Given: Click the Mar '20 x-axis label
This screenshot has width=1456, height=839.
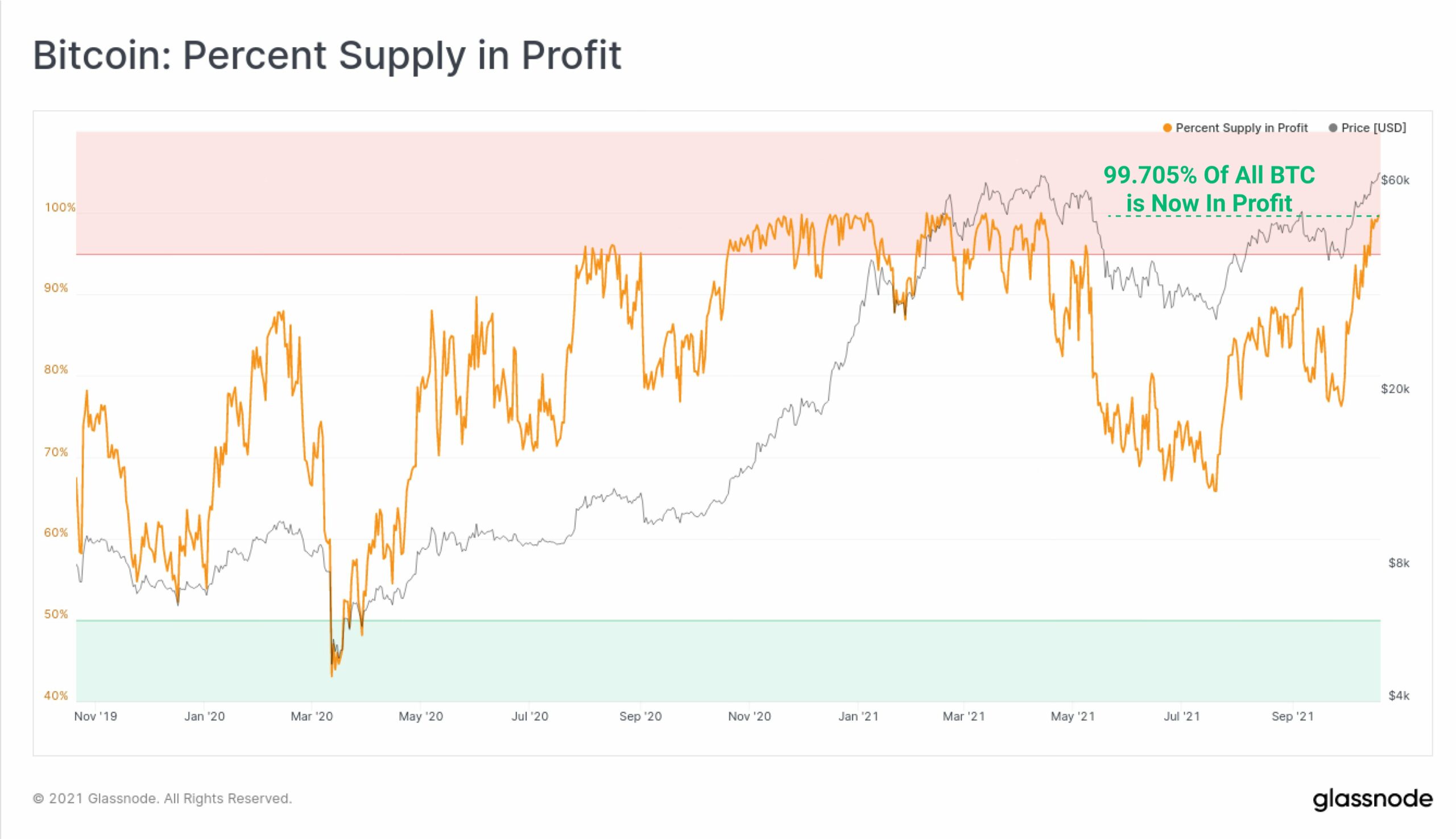Looking at the screenshot, I should tap(311, 716).
